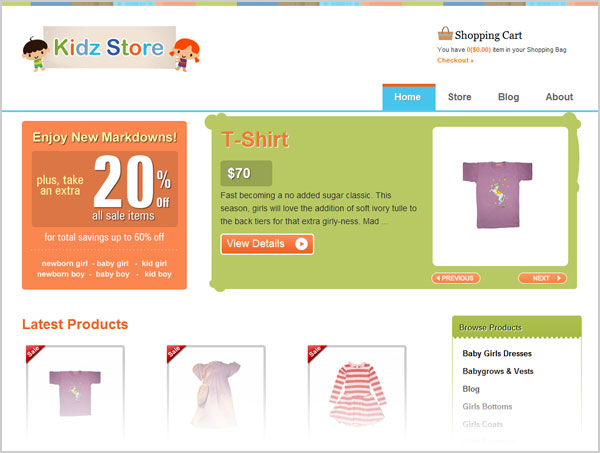The width and height of the screenshot is (600, 453).
Task: Click the Checkout link under Shopping Cart
Action: tap(455, 60)
